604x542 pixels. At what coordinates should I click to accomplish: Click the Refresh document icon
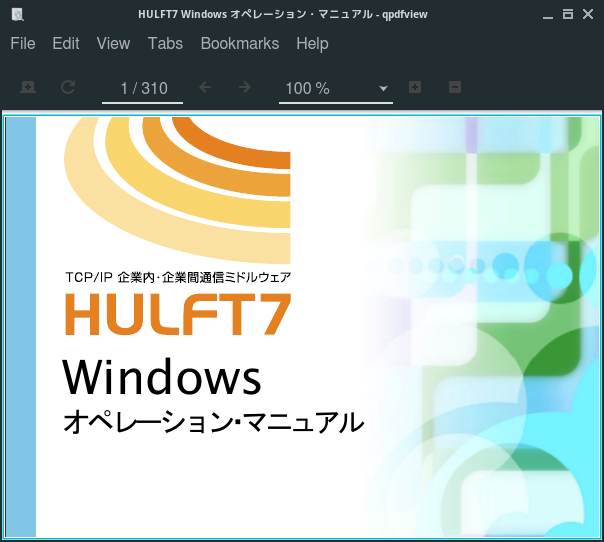pos(68,87)
